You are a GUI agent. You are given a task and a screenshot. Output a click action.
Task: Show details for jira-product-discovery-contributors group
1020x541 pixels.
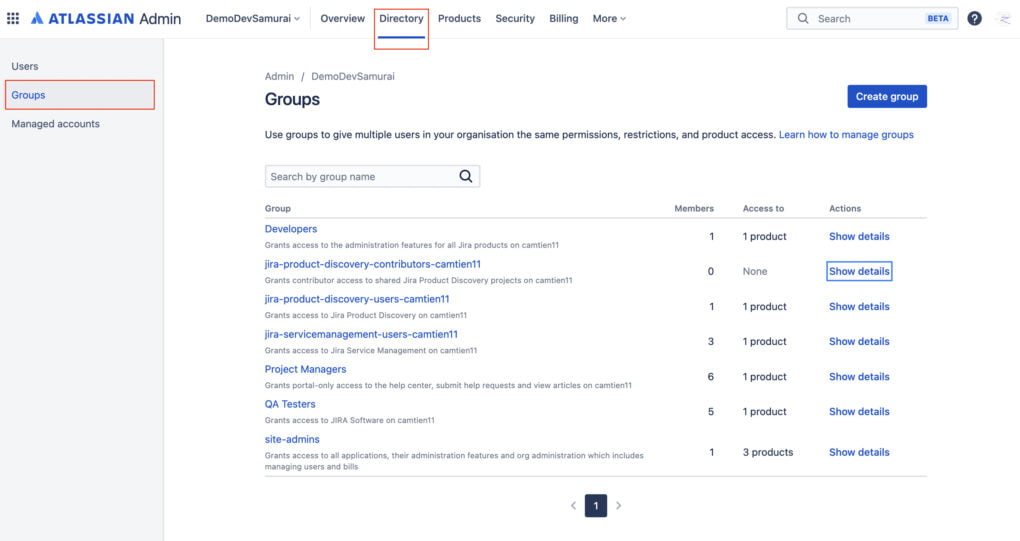(x=859, y=271)
